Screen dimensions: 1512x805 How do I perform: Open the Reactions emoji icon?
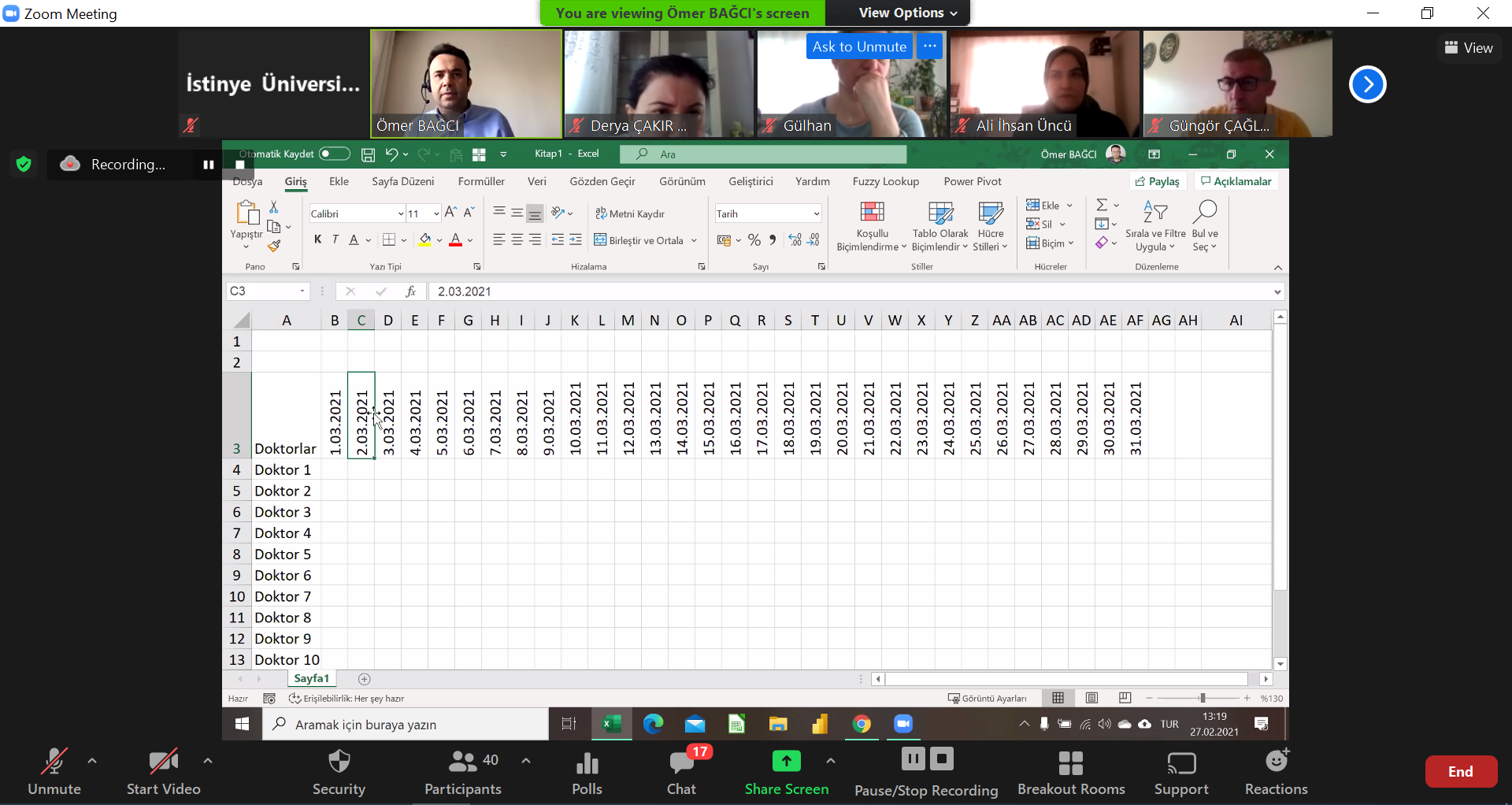click(1276, 762)
